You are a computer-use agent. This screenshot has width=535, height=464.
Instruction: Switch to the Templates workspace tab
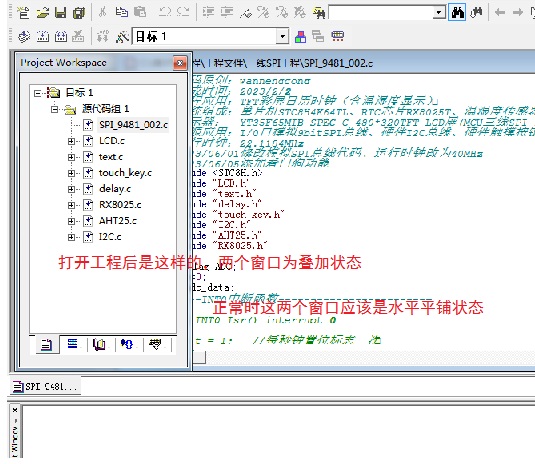click(156, 344)
